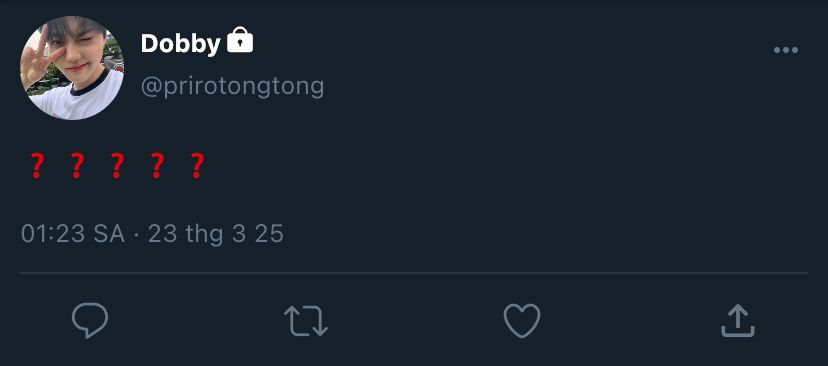Image resolution: width=828 pixels, height=366 pixels.
Task: Open the share upload arrow icon
Action: [738, 321]
